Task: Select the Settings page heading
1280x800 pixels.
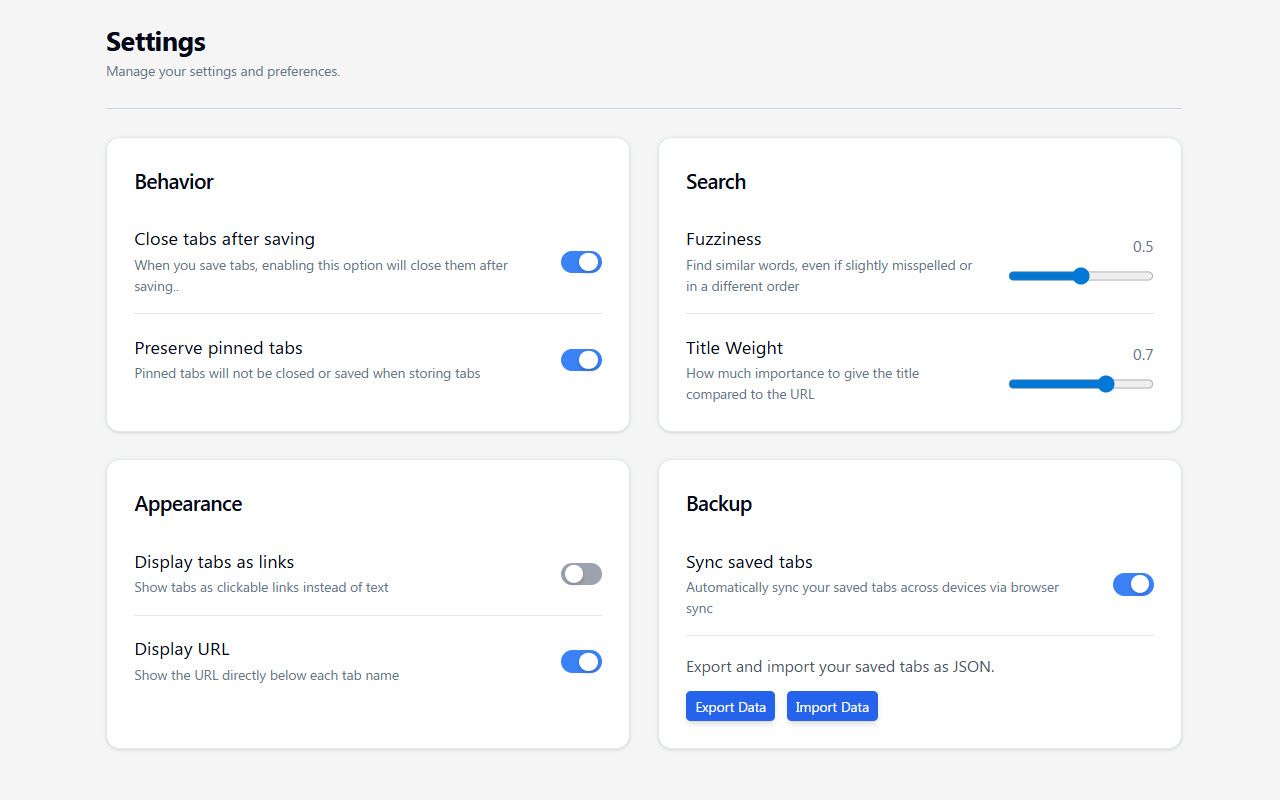Action: coord(155,42)
